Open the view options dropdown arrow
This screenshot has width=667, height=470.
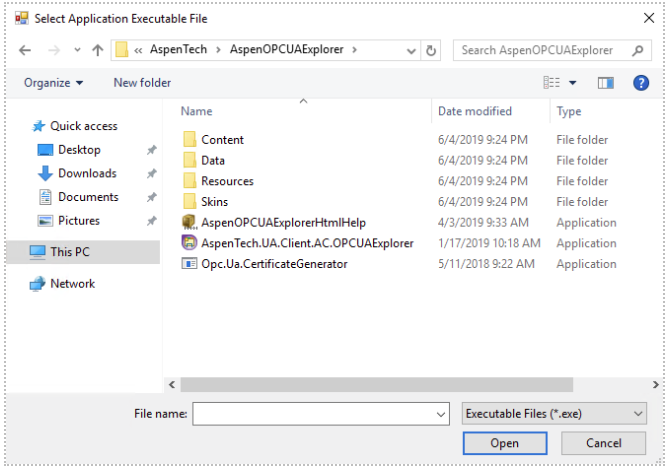click(x=573, y=83)
